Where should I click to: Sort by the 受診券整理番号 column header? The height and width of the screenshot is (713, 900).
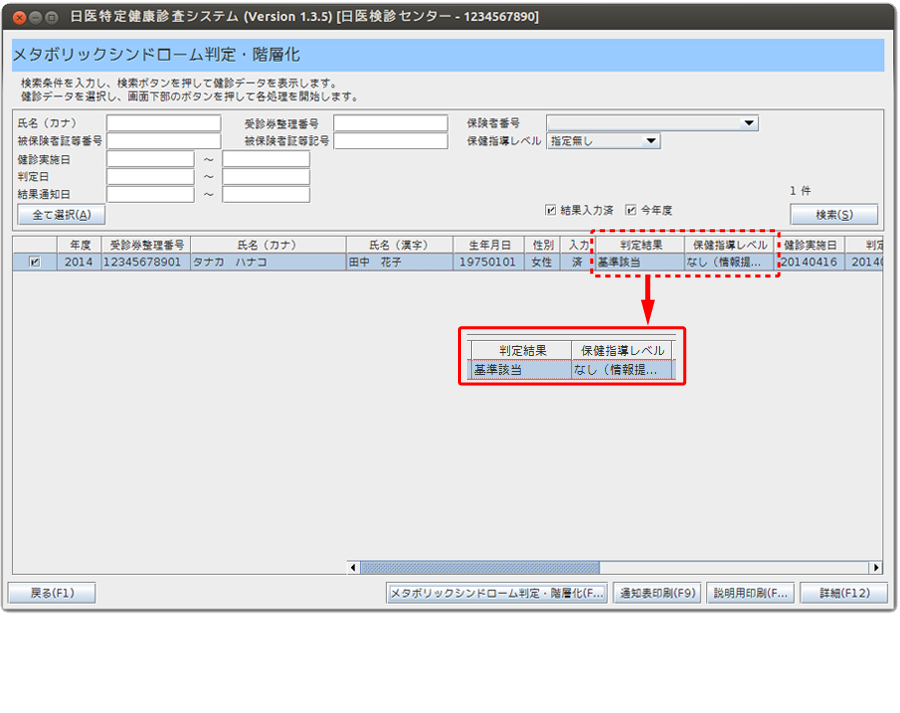(146, 245)
